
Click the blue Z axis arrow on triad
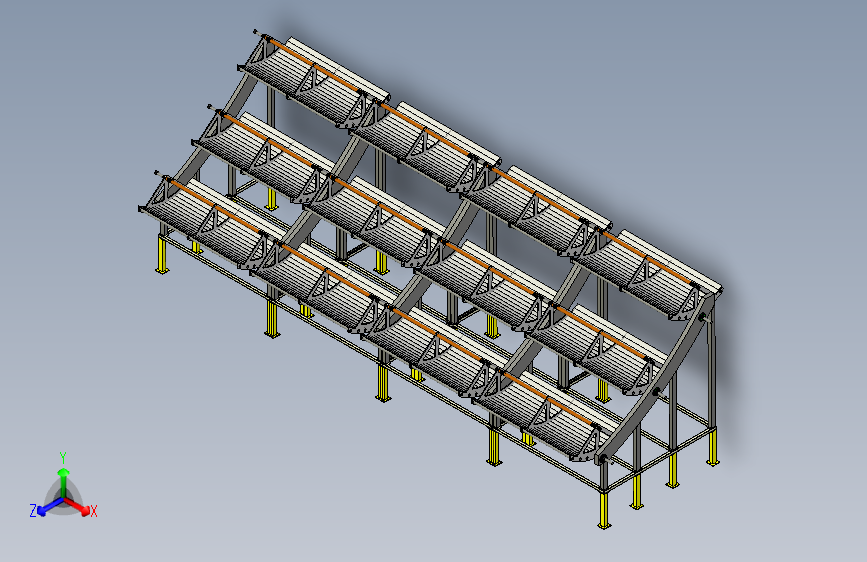(51, 507)
